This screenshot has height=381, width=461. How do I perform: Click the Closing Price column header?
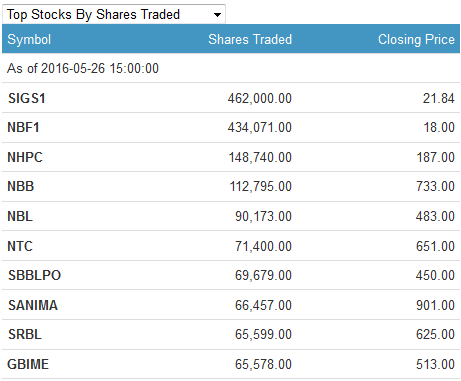coord(416,39)
